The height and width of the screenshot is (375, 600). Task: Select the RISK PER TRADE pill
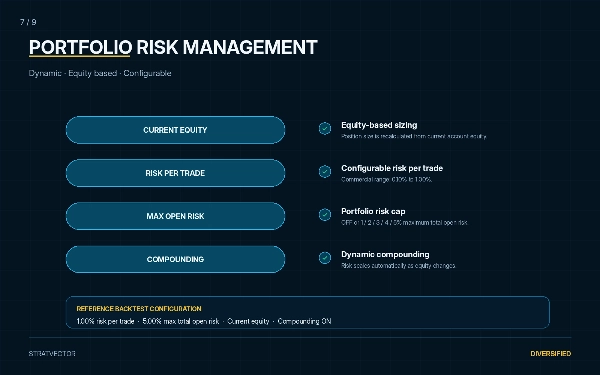click(x=175, y=173)
